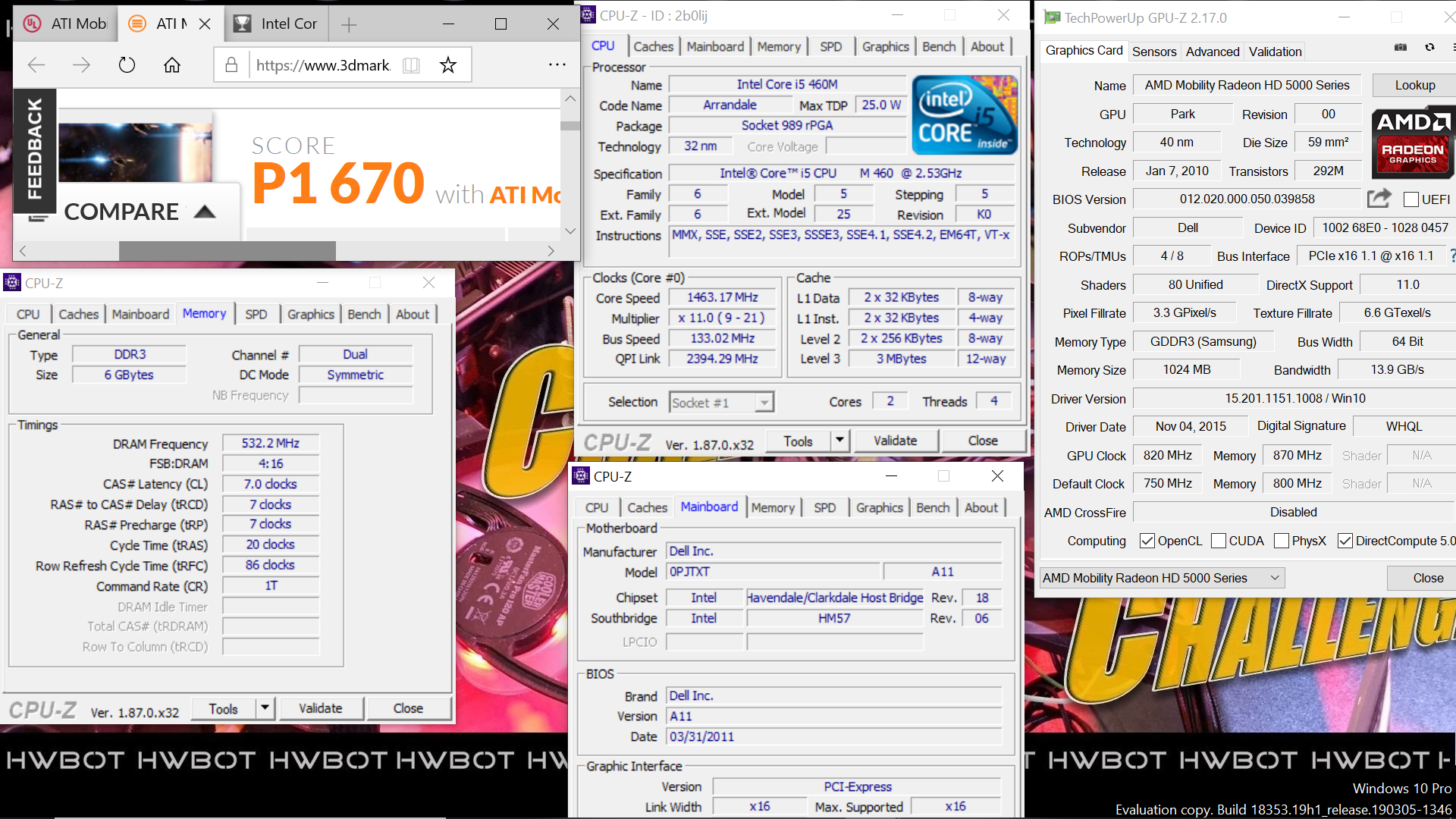The width and height of the screenshot is (1456, 819).
Task: Click Tools button in CPU-Z Memory window
Action: pyautogui.click(x=224, y=708)
